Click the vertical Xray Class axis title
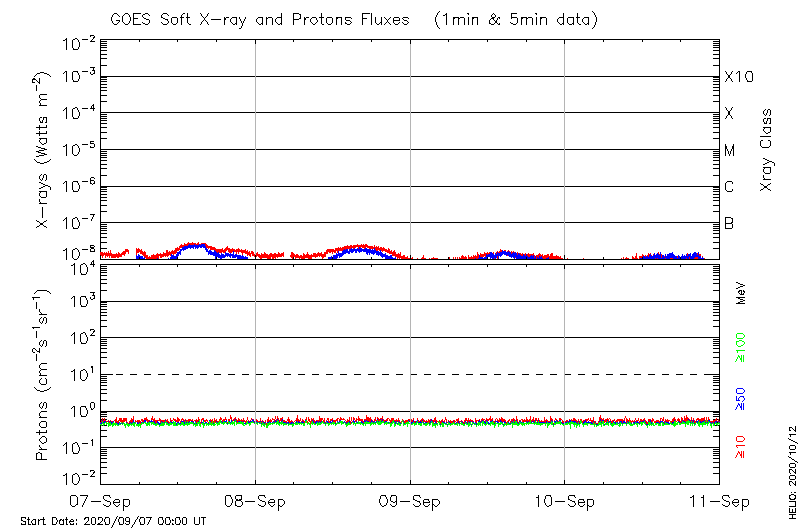800x530 pixels. 767,150
